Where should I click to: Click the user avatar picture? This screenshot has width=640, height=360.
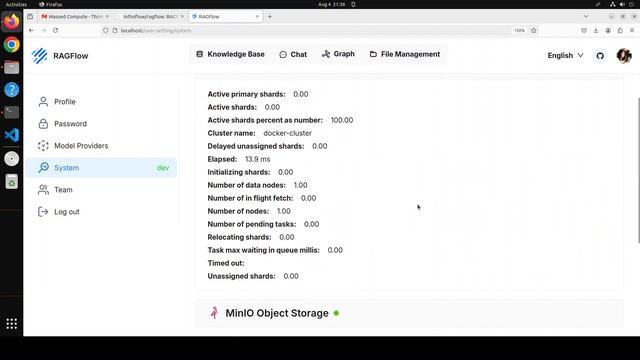tap(624, 56)
